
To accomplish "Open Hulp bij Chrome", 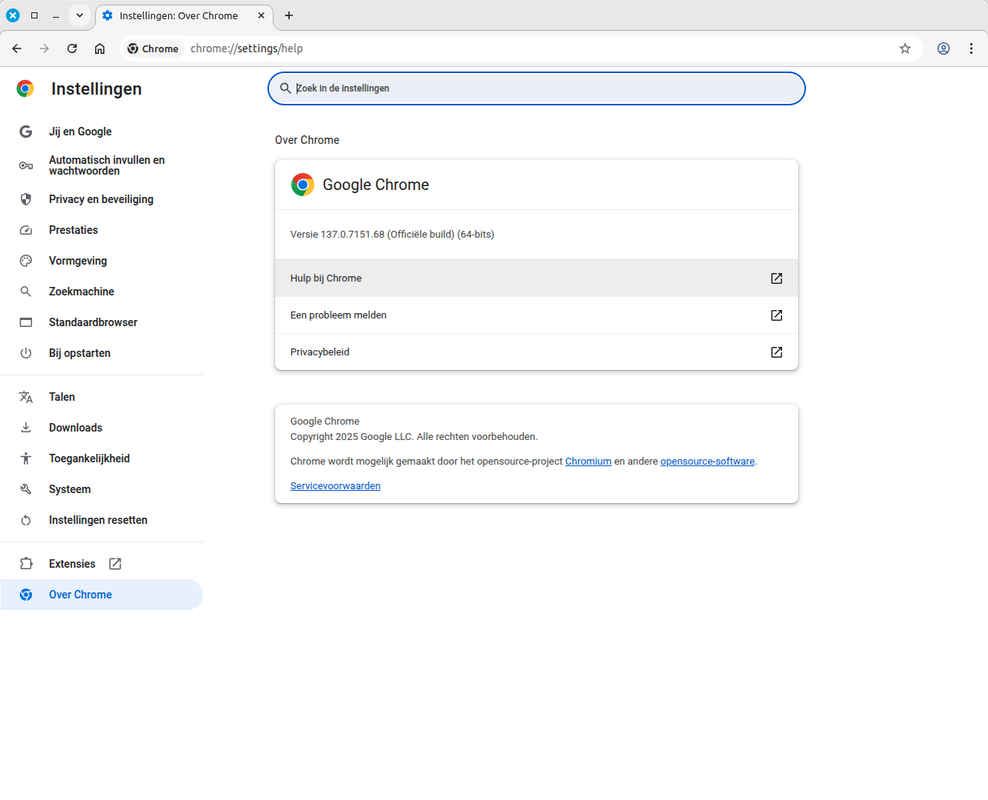I will (536, 278).
